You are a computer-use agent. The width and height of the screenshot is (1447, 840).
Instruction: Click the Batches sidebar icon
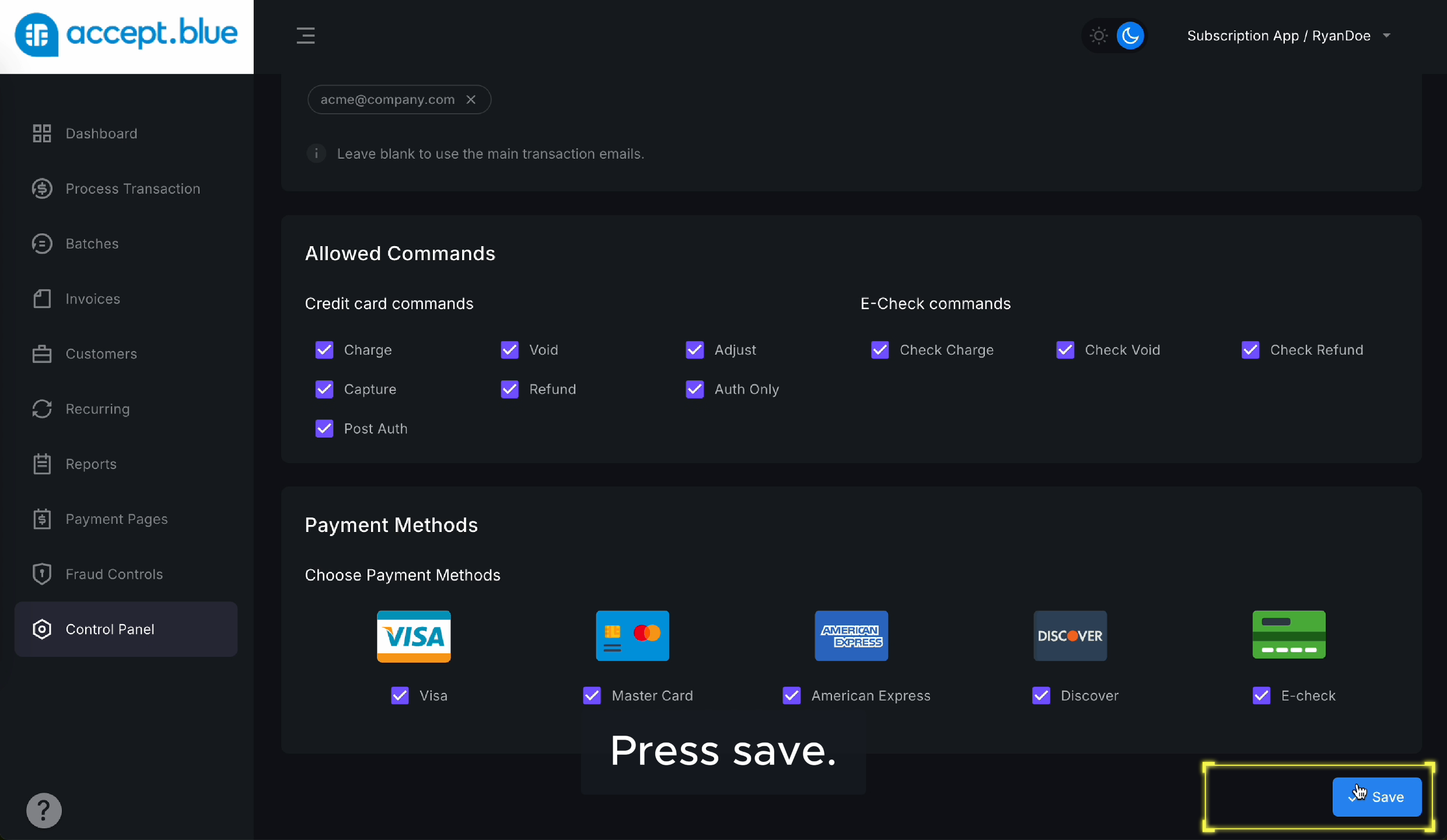coord(41,244)
